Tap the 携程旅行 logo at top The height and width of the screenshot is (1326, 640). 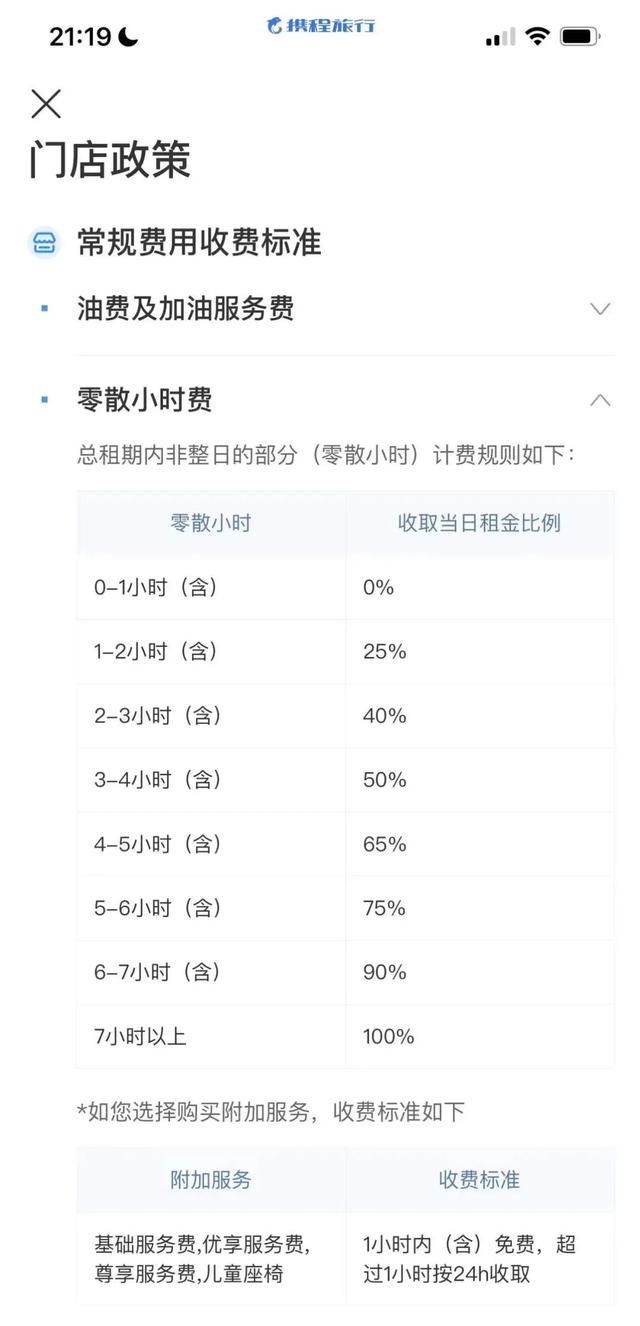[320, 25]
